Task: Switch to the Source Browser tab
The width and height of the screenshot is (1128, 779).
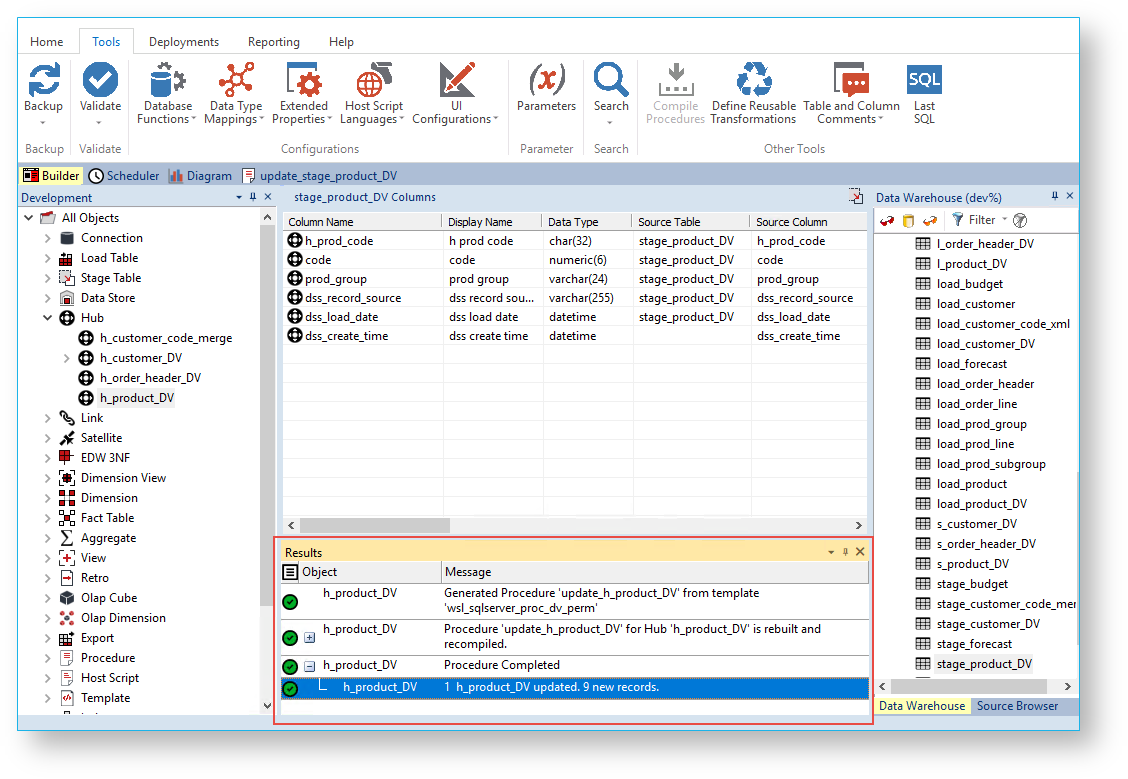Action: point(1017,706)
